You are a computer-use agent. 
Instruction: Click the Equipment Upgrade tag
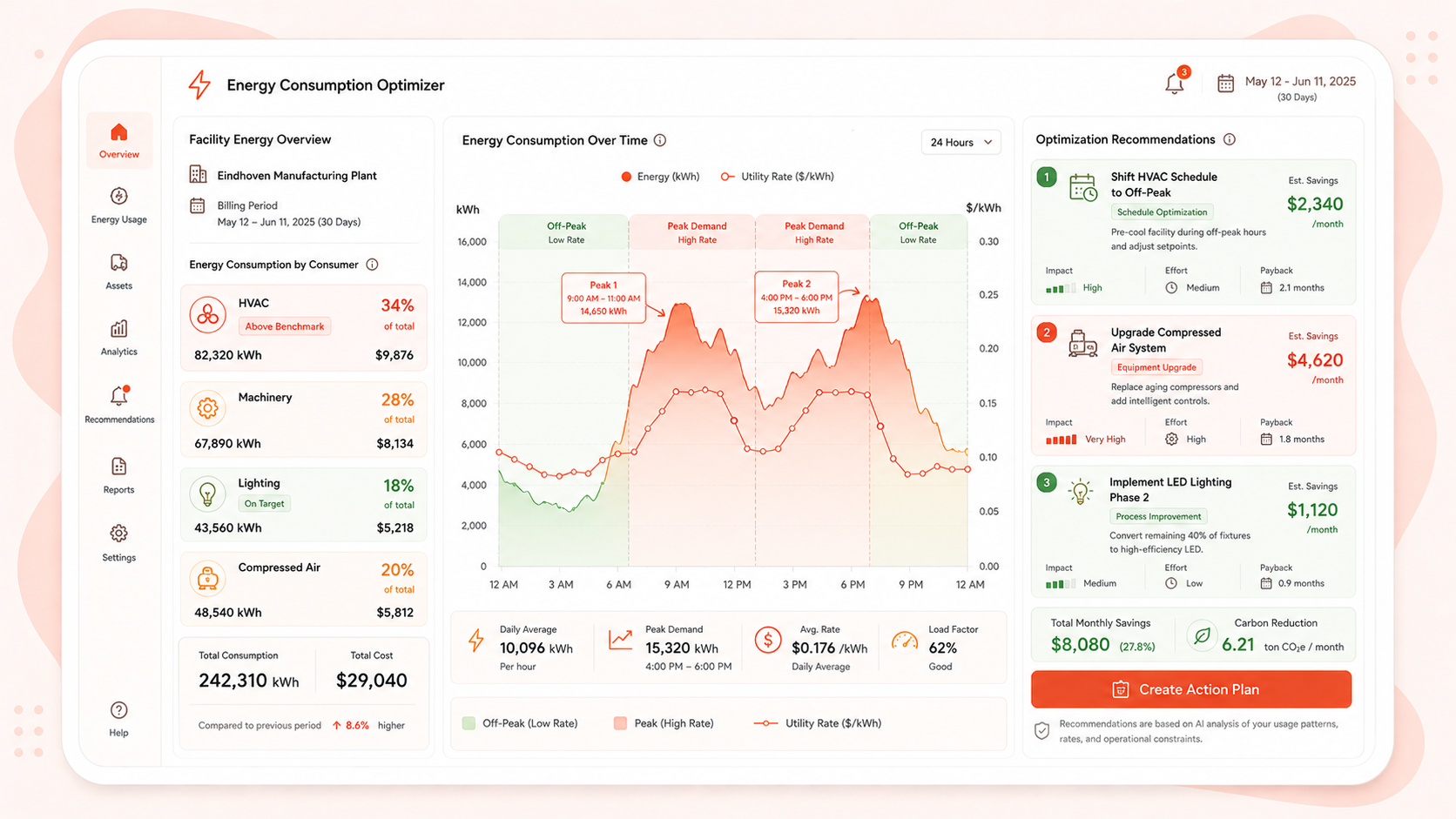pos(1156,367)
